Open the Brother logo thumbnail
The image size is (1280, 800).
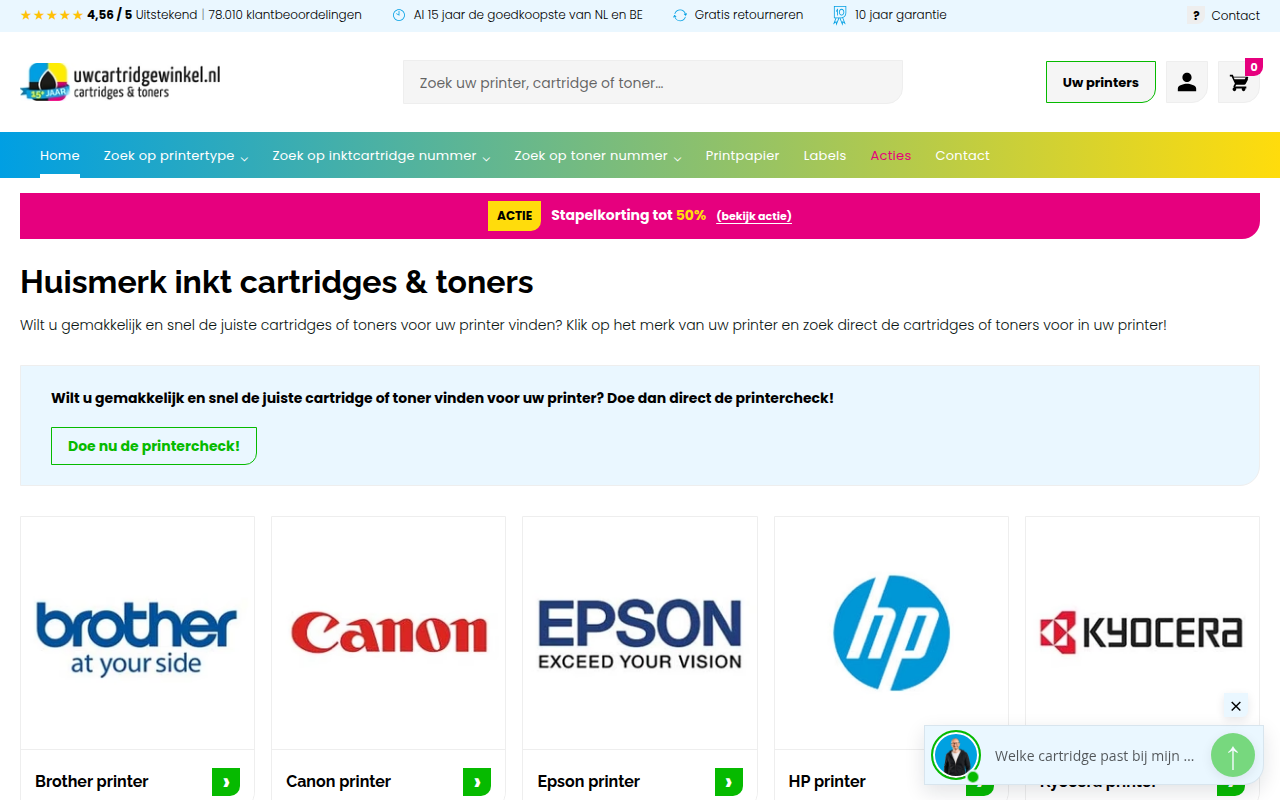pos(137,633)
